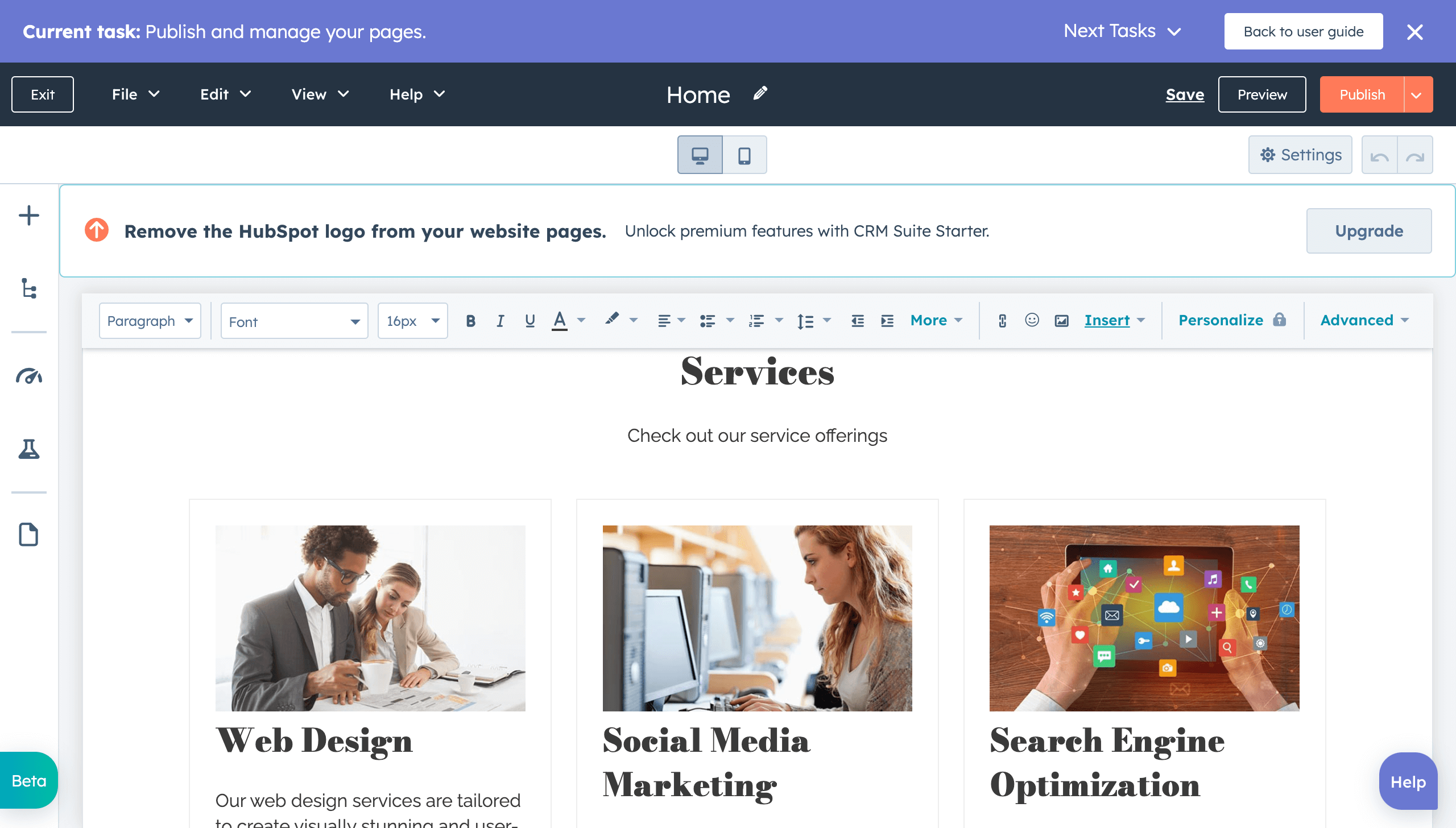The height and width of the screenshot is (828, 1456).
Task: Open the Optimize speedometer icon in sidebar
Action: pyautogui.click(x=28, y=376)
